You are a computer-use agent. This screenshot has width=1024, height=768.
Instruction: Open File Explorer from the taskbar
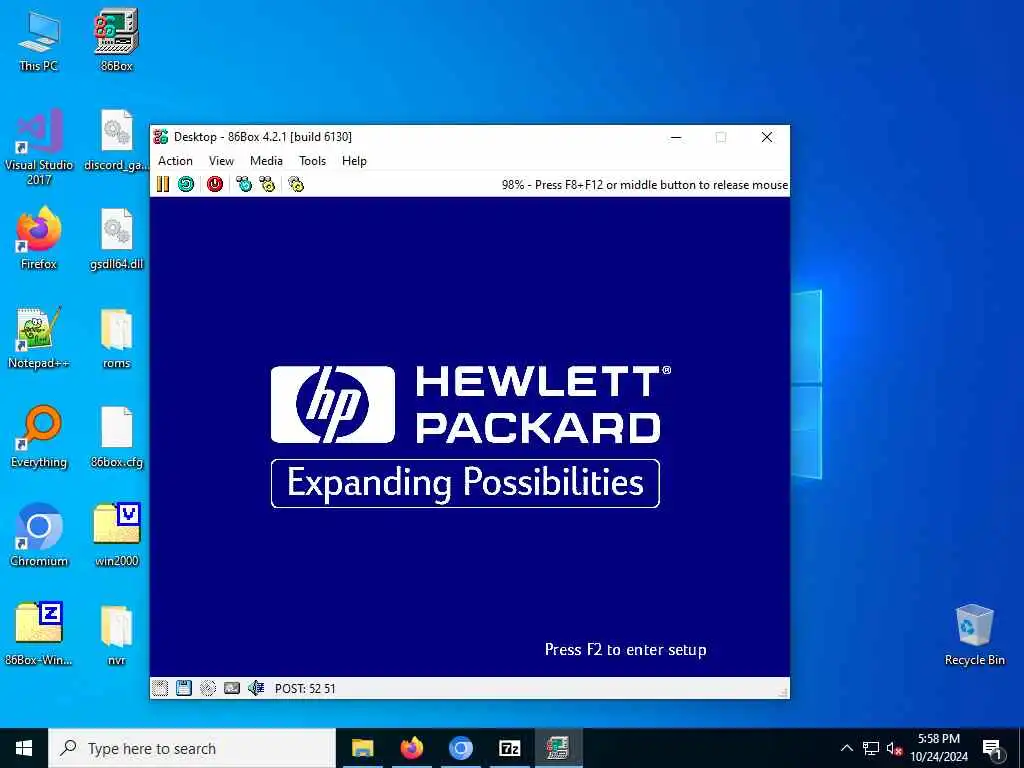coord(362,748)
